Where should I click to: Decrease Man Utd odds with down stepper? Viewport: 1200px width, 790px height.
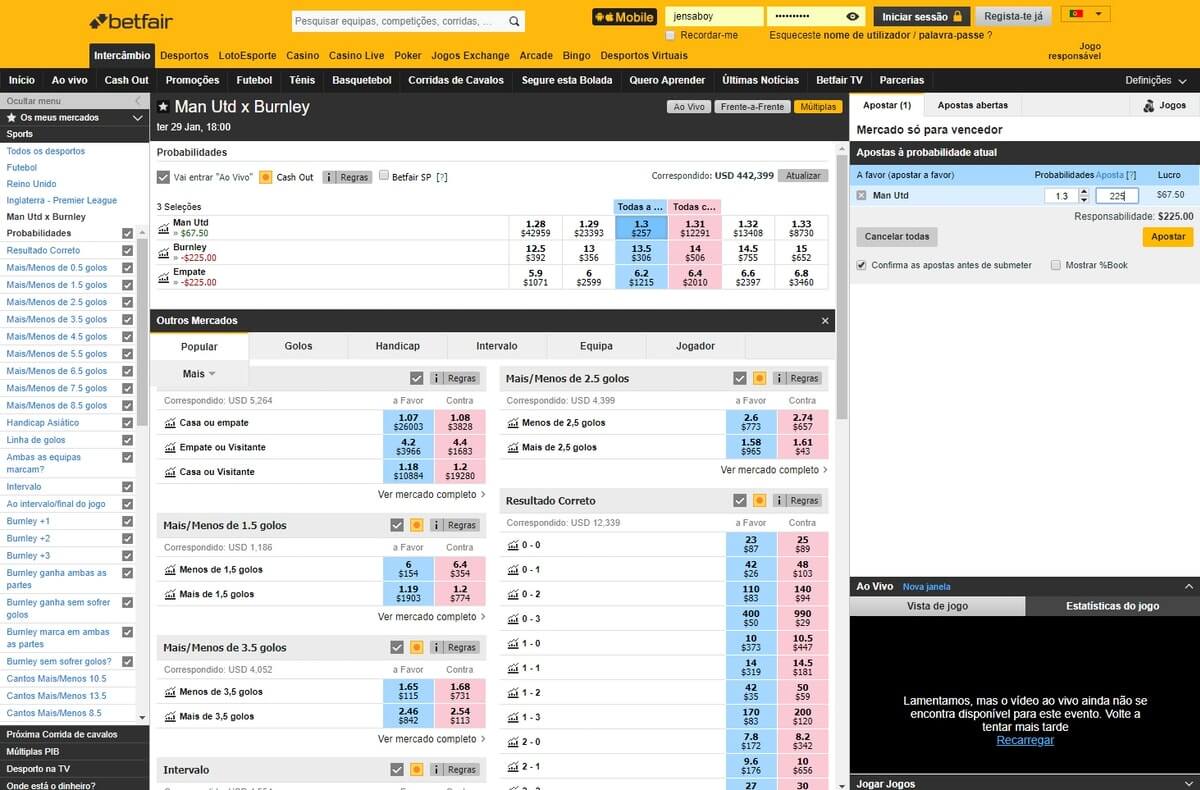tap(1084, 200)
